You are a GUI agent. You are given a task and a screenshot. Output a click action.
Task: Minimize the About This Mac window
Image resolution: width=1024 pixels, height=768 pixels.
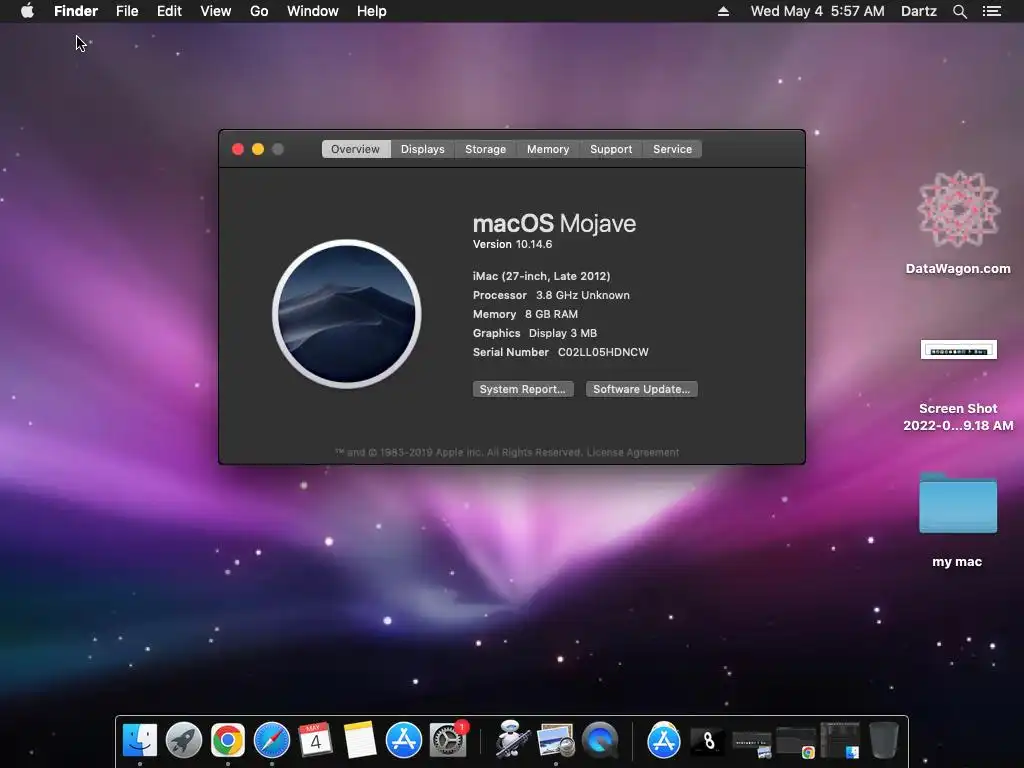click(258, 149)
